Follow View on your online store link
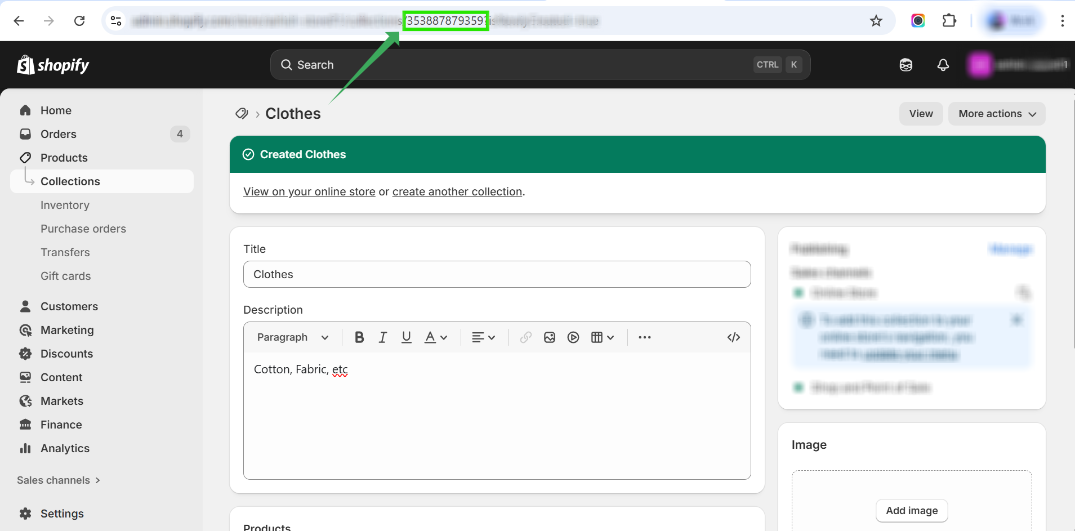This screenshot has width=1075, height=531. 309,192
